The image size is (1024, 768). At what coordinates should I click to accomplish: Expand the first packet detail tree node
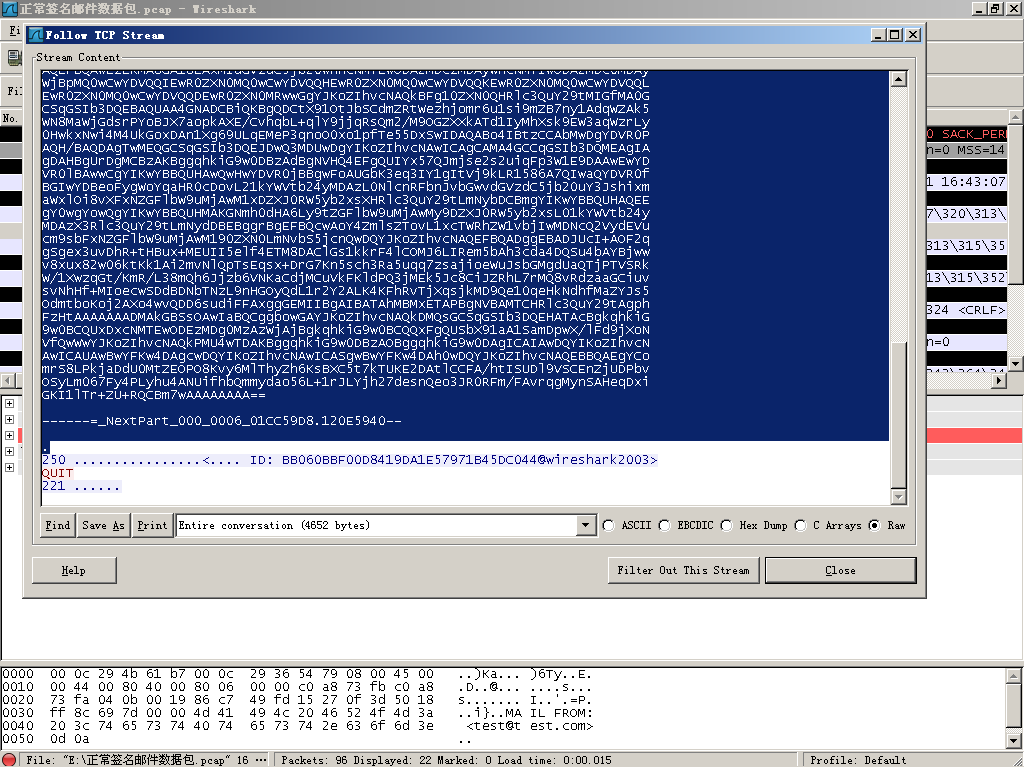[x=9, y=404]
